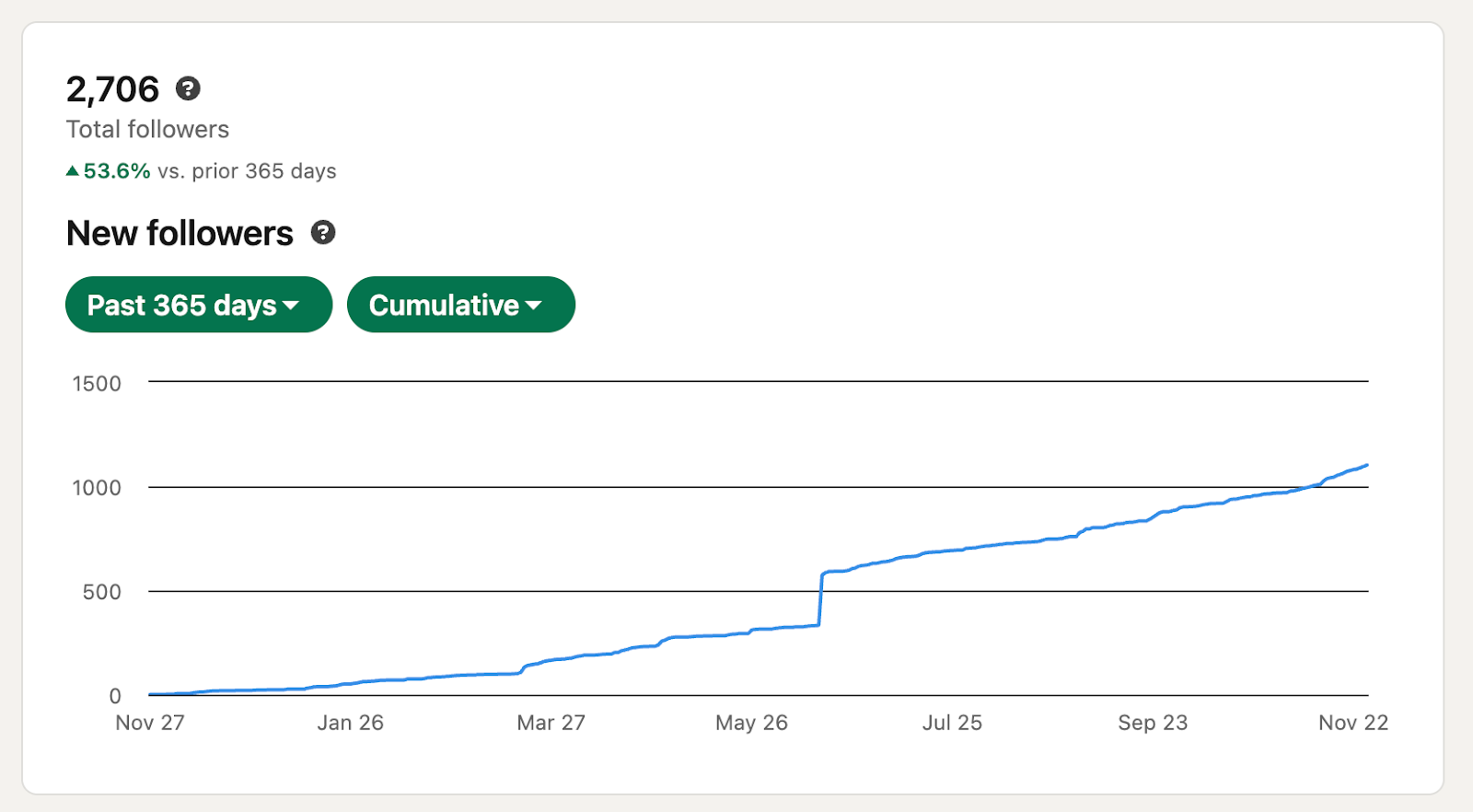Open the Cumulative dropdown
The height and width of the screenshot is (812, 1473).
[x=461, y=305]
